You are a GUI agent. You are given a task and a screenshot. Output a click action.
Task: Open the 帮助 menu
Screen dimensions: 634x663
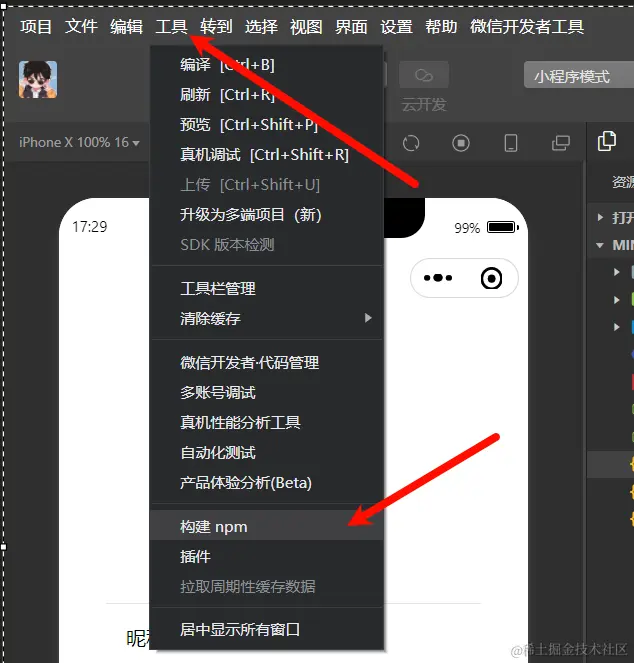point(441,27)
